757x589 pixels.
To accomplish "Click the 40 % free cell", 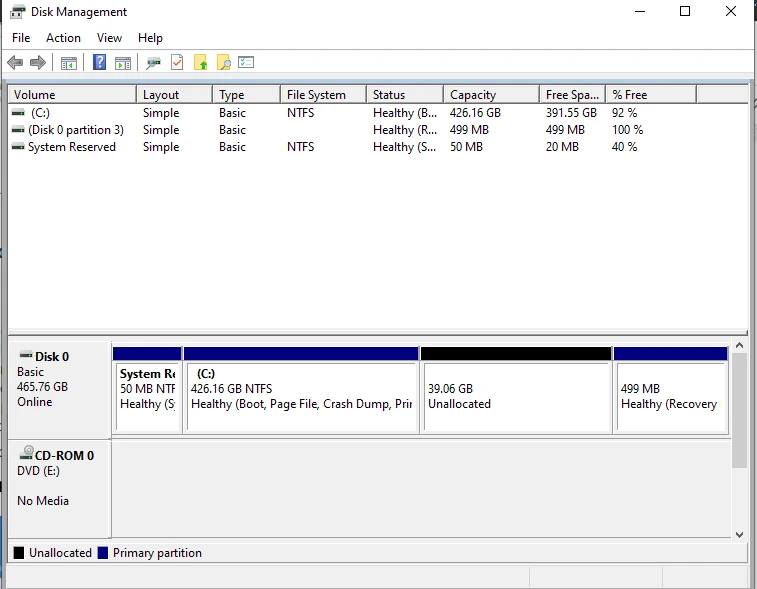I will click(625, 146).
